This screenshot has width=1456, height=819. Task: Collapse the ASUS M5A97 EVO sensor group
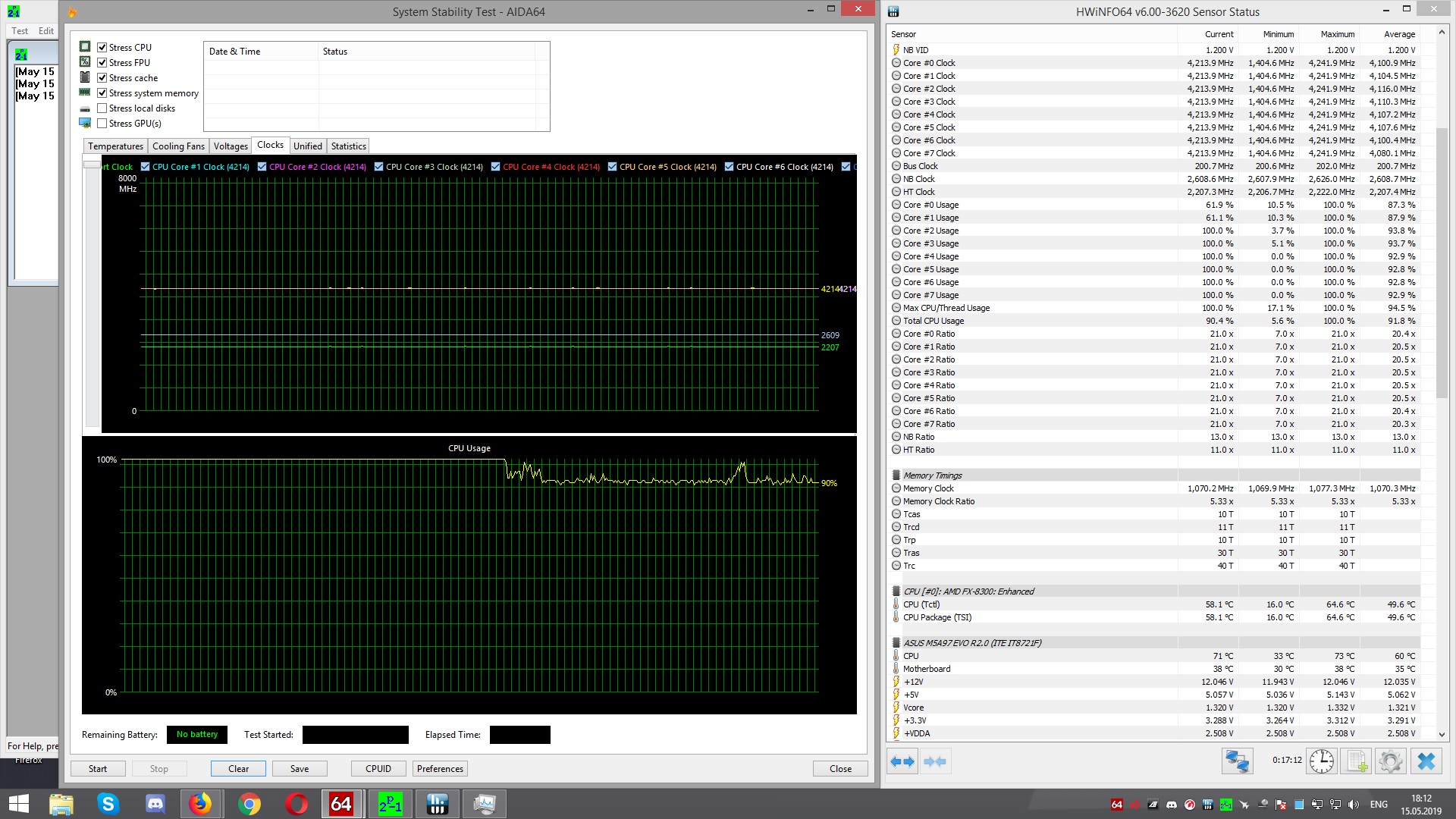pos(971,643)
